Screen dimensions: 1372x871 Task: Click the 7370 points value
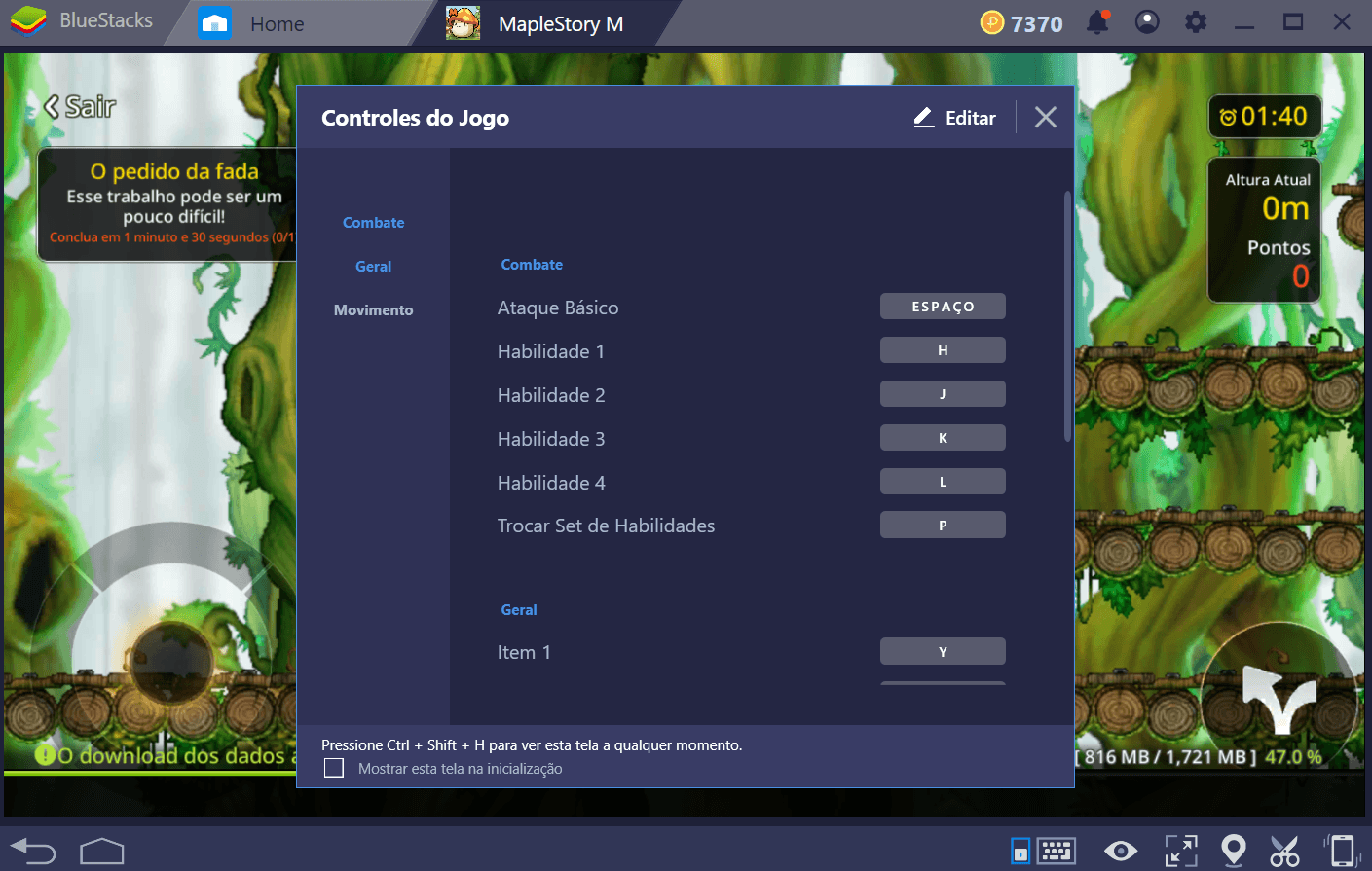tap(1037, 23)
